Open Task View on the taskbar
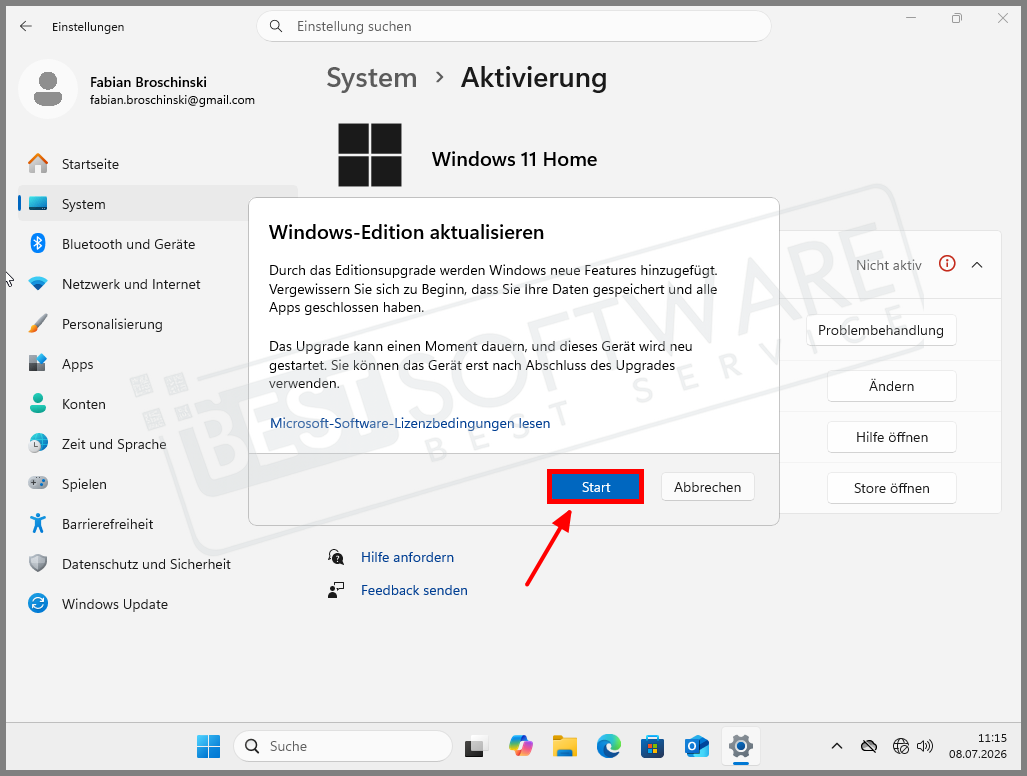The image size is (1027, 776). 476,747
